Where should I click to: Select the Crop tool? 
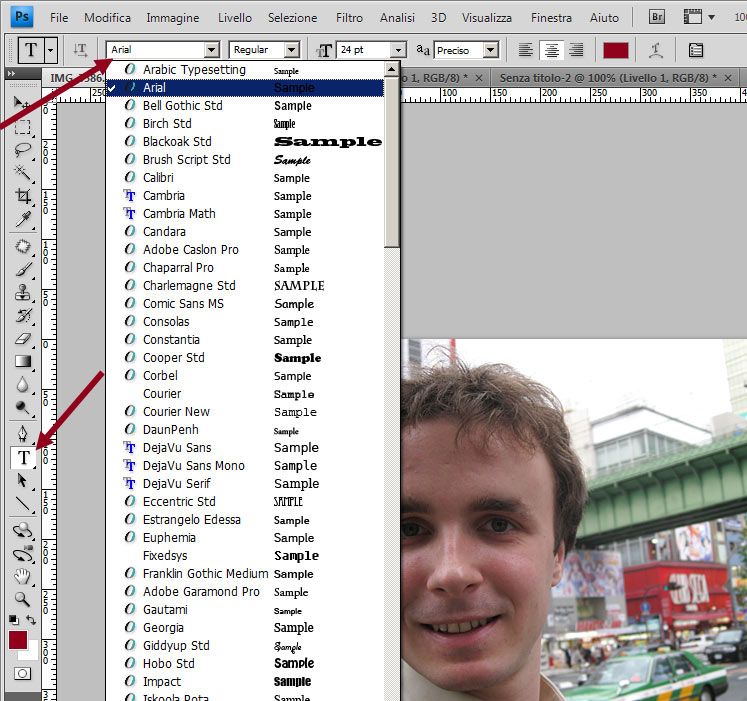[x=22, y=196]
